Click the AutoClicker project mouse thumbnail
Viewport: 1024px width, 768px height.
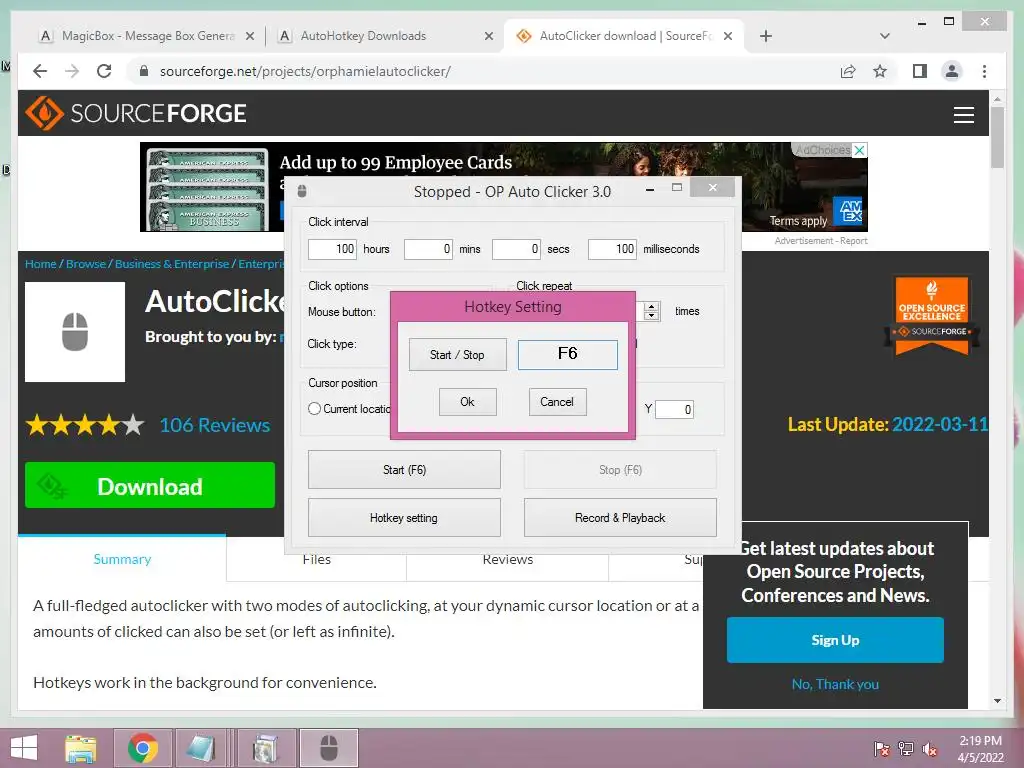(75, 332)
